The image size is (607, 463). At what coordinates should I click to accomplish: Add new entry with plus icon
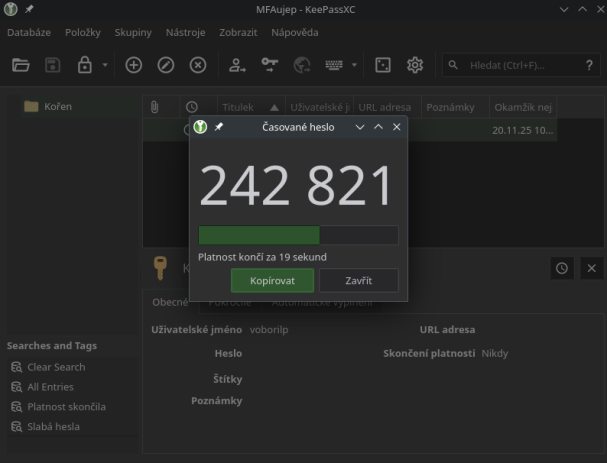point(134,65)
